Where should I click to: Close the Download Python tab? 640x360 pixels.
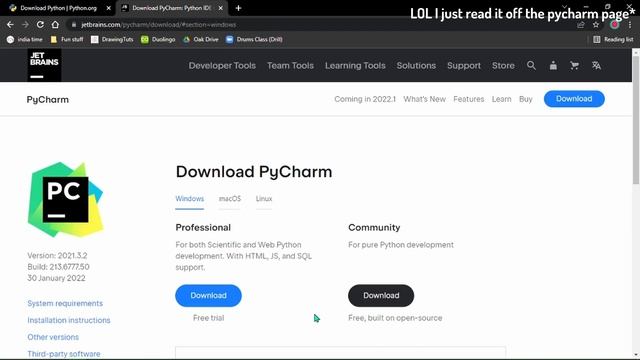point(109,8)
